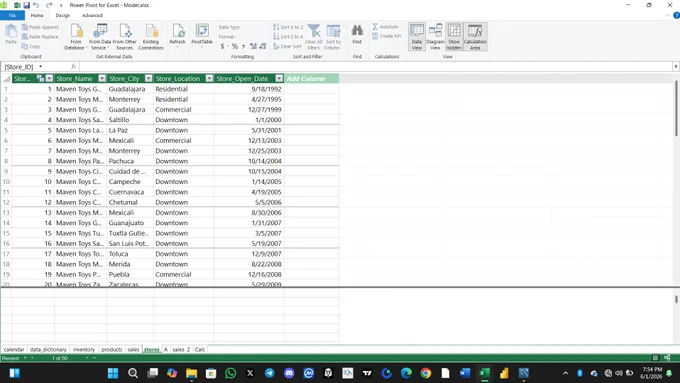Open Store_City column filter dropdown

click(148, 79)
